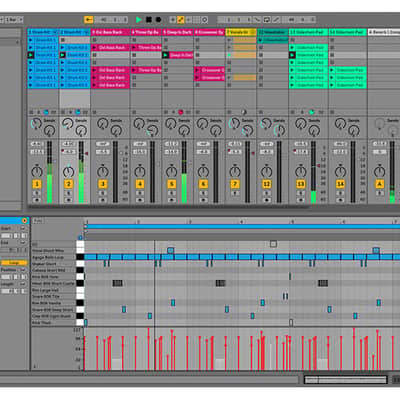
Task: Toggle the orange clip activator button
Action: click(x=24, y=221)
